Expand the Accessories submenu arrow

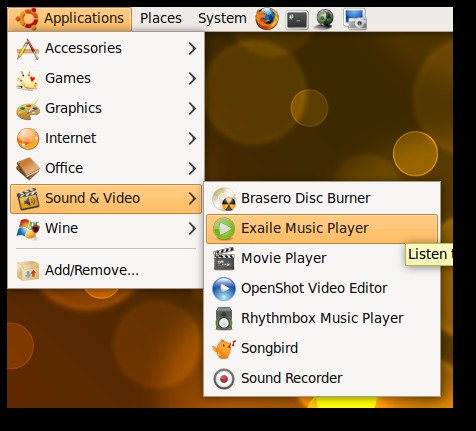pyautogui.click(x=192, y=49)
